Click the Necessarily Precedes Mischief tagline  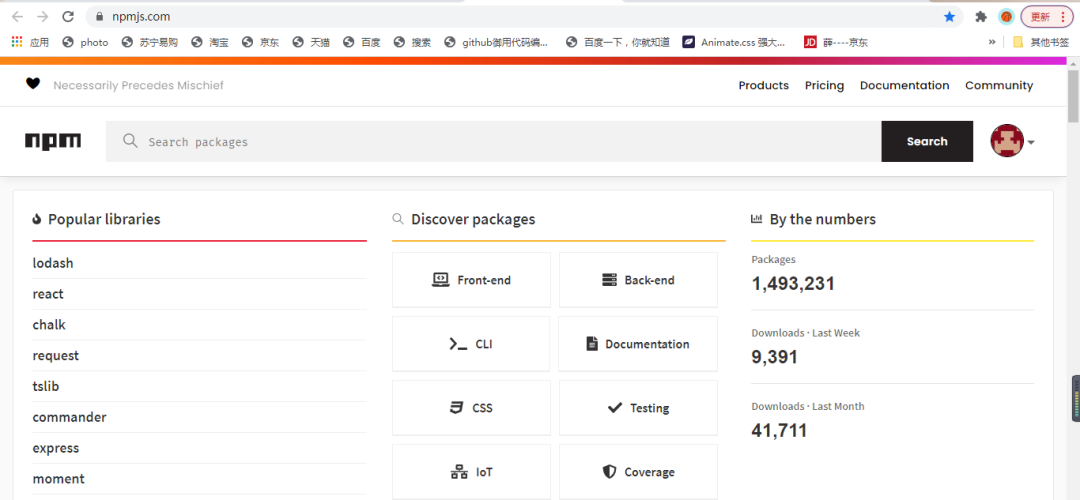[138, 85]
